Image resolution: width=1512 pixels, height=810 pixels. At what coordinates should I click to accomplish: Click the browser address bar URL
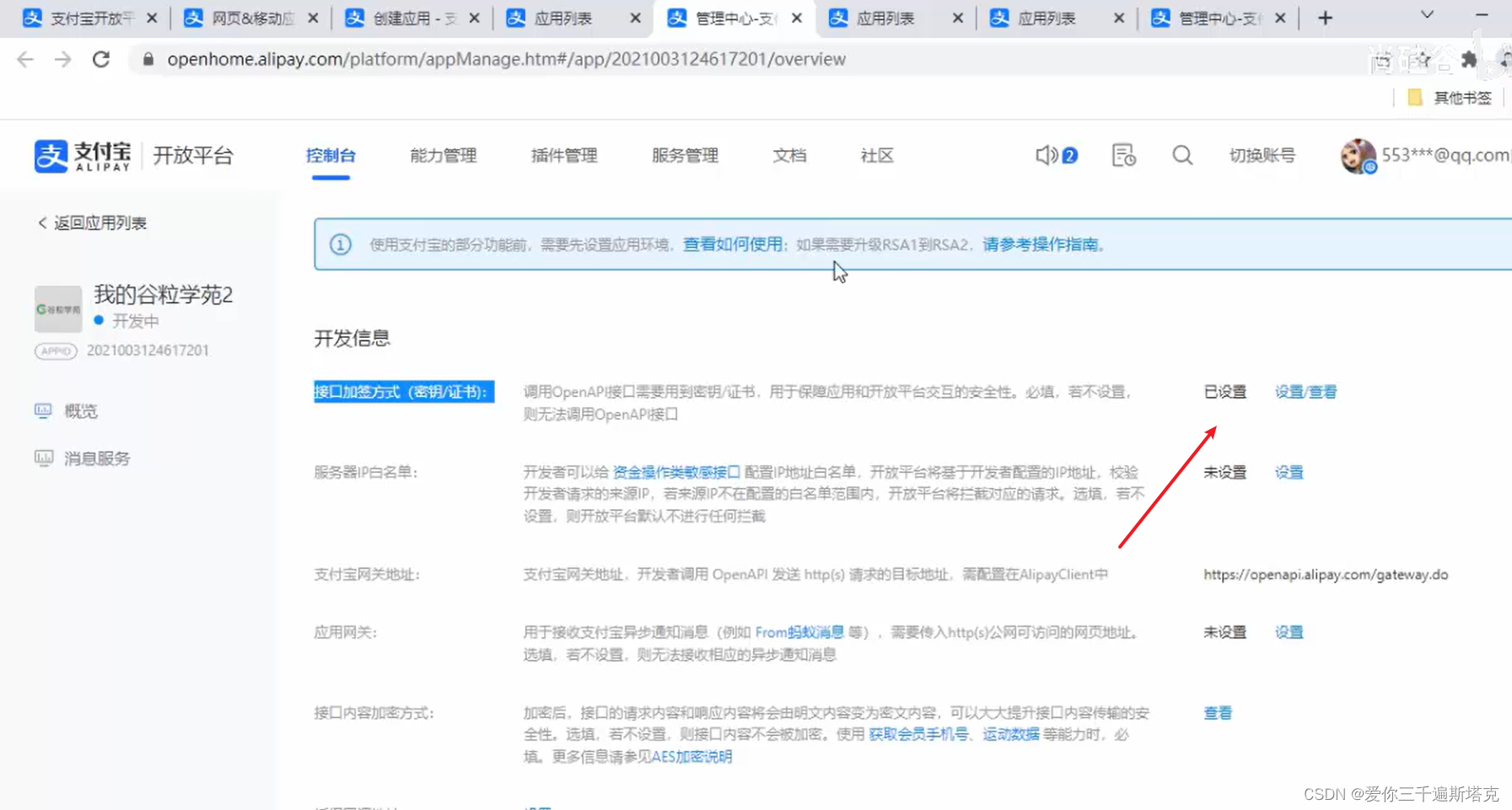[x=506, y=59]
